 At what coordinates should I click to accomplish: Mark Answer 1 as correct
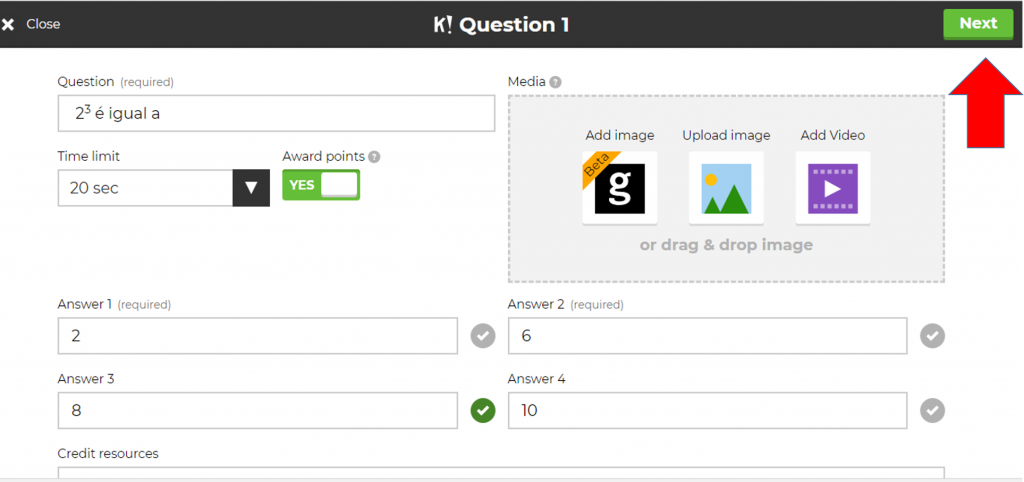[483, 336]
